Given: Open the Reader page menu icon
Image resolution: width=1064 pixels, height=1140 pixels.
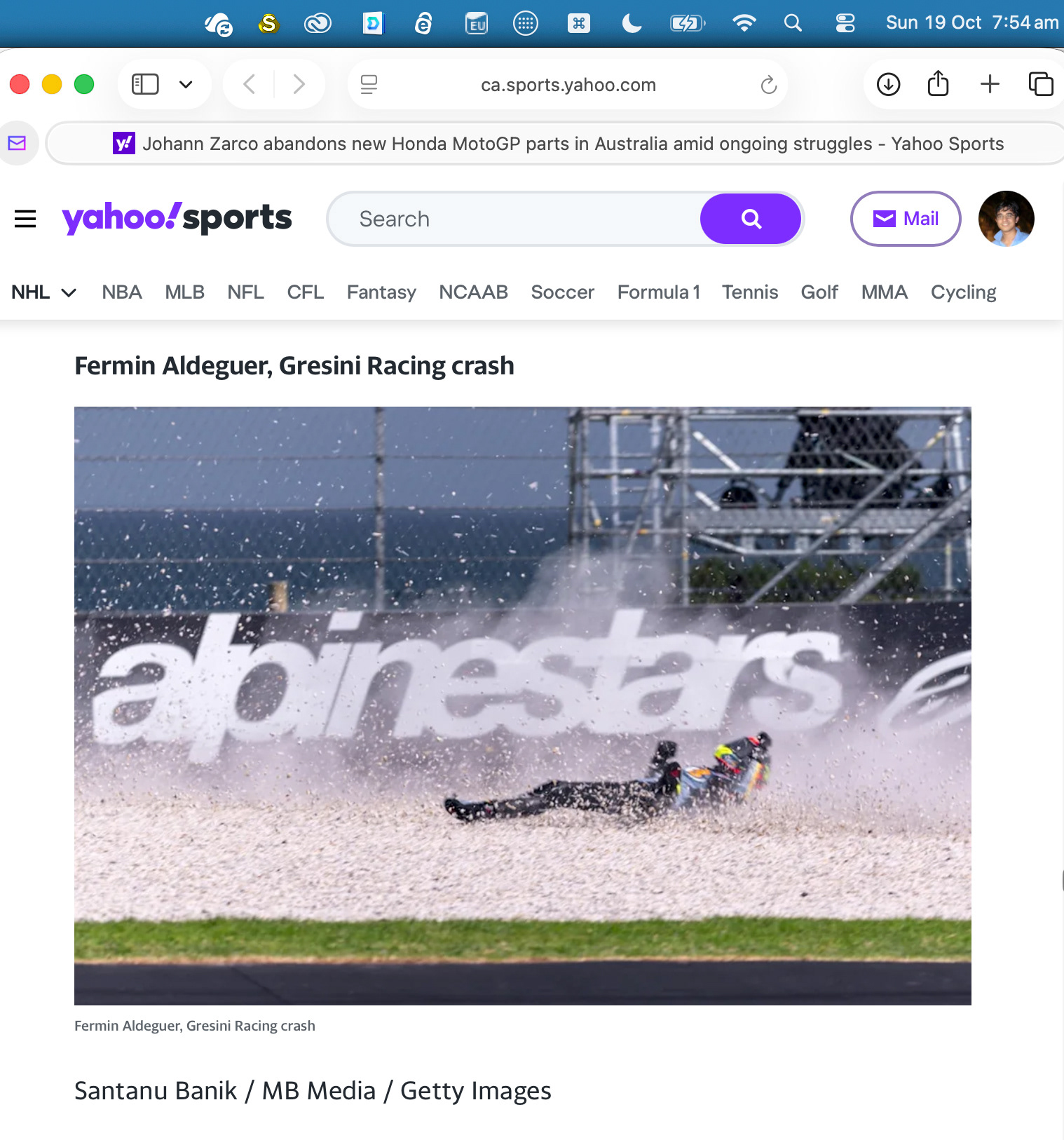Looking at the screenshot, I should click(369, 85).
